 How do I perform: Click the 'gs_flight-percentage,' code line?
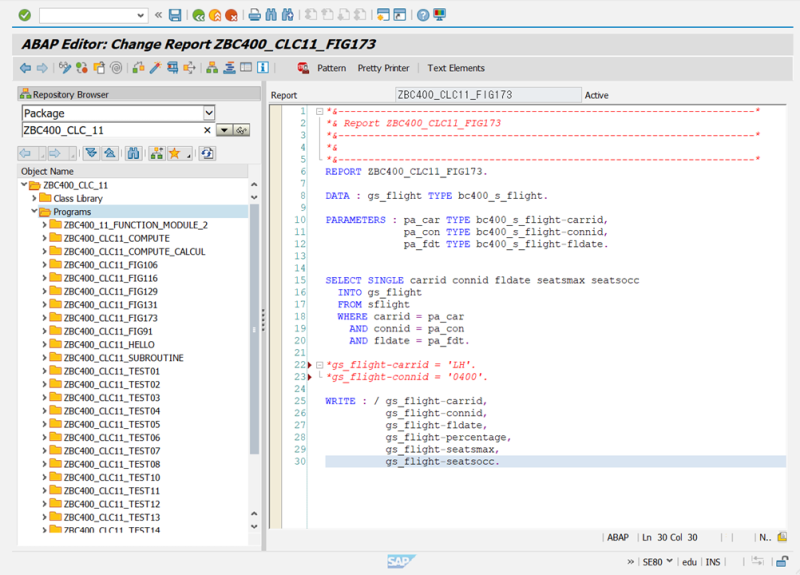coord(448,437)
